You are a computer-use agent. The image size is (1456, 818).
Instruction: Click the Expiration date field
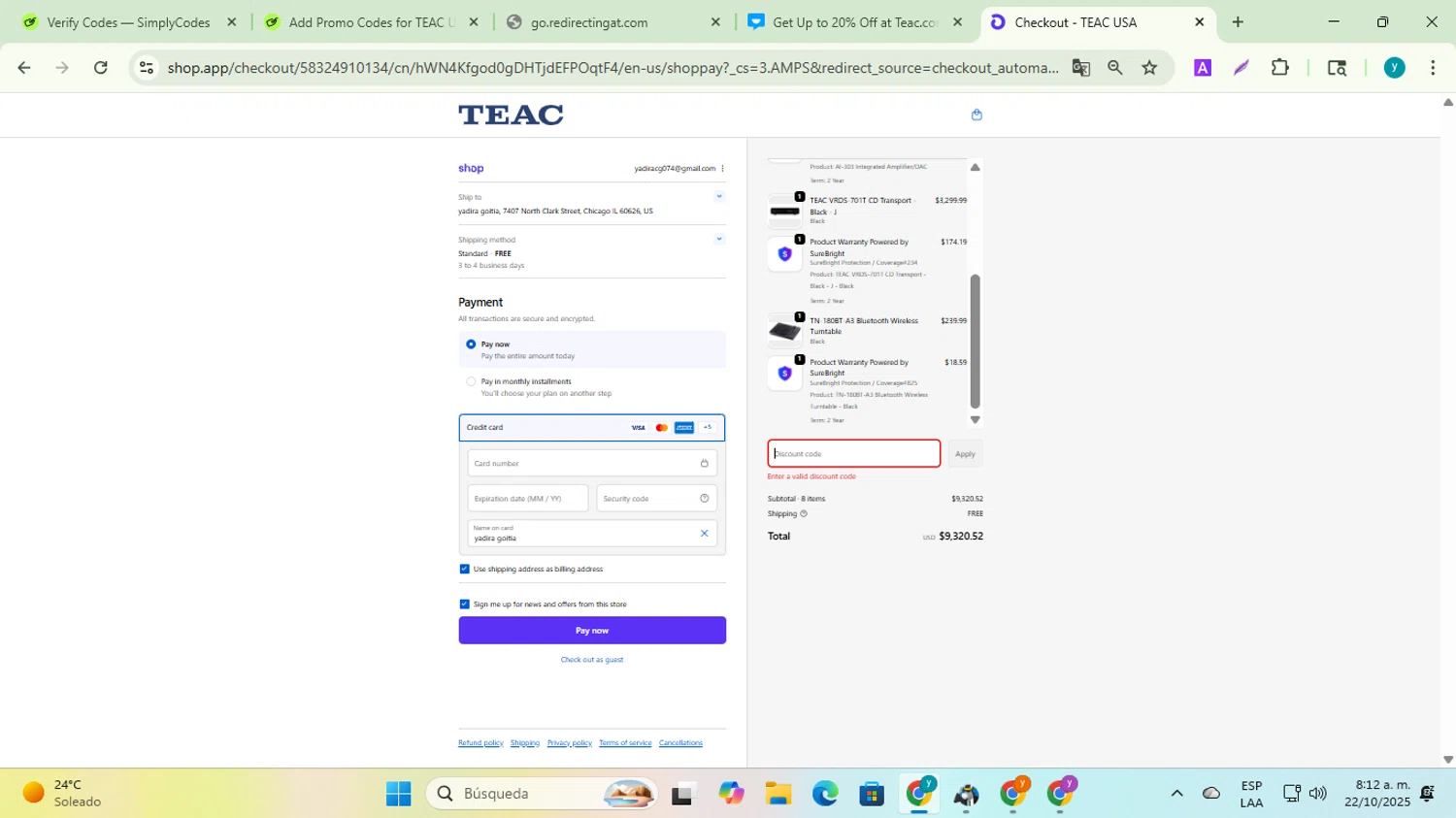click(x=528, y=499)
